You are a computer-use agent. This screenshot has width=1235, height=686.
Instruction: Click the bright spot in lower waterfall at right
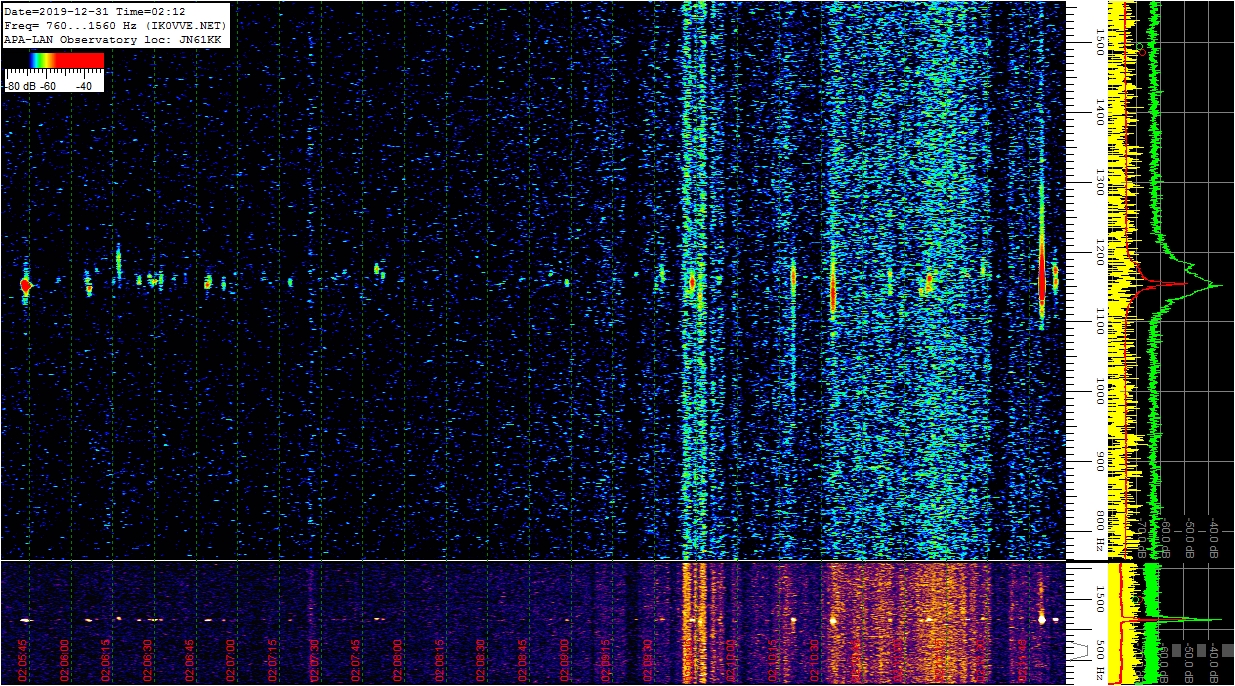click(1041, 619)
